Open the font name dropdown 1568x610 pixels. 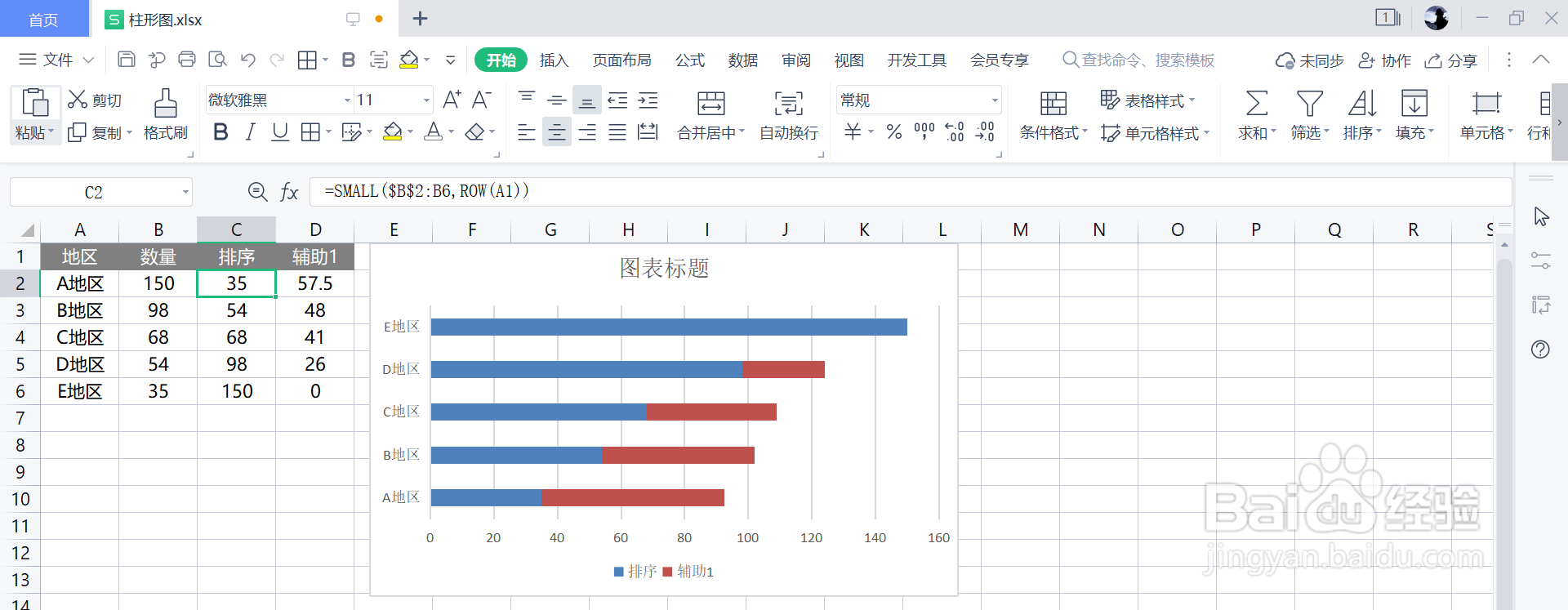pyautogui.click(x=347, y=100)
